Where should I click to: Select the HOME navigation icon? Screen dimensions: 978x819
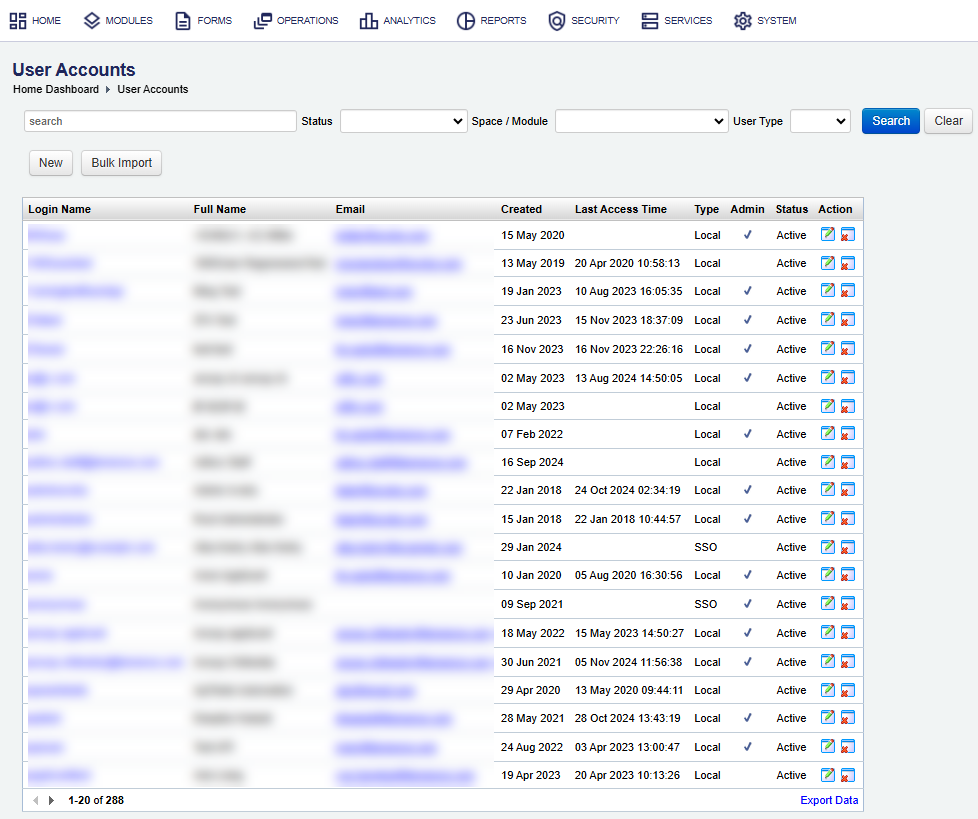tap(16, 20)
